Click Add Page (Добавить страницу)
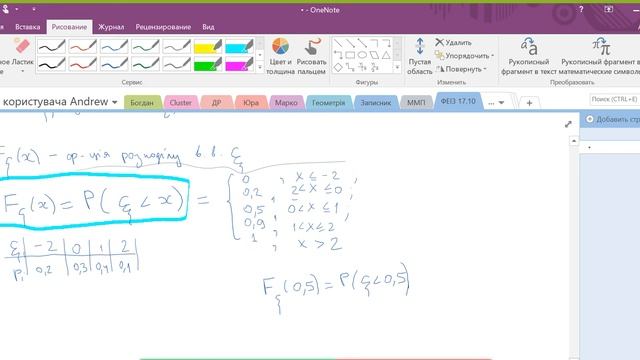This screenshot has height=360, width=640. coord(613,119)
